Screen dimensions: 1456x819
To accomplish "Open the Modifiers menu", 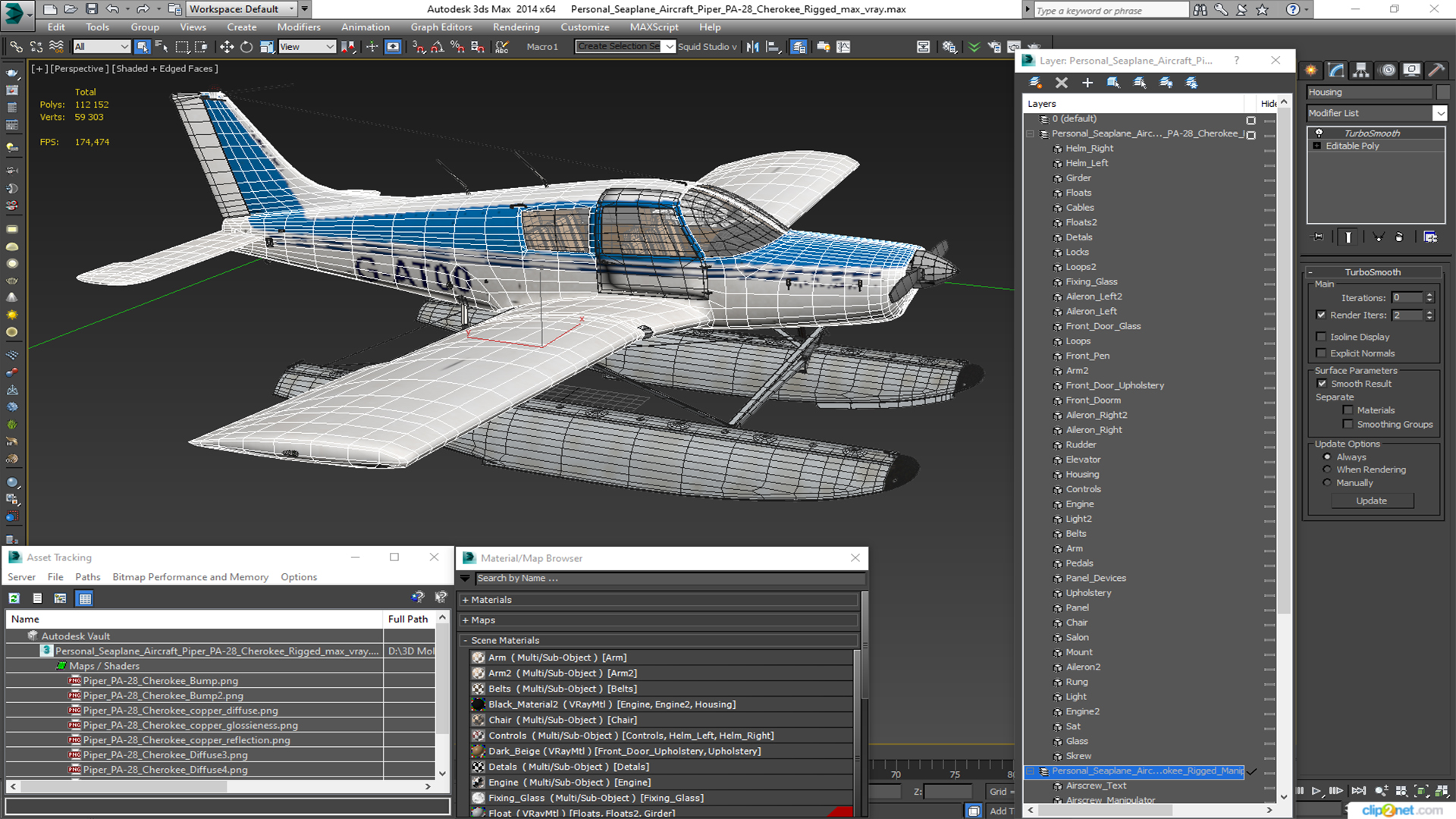I will click(299, 27).
